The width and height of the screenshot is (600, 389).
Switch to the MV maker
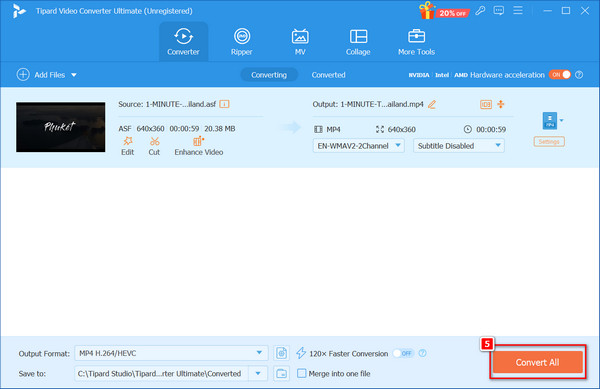(x=300, y=42)
